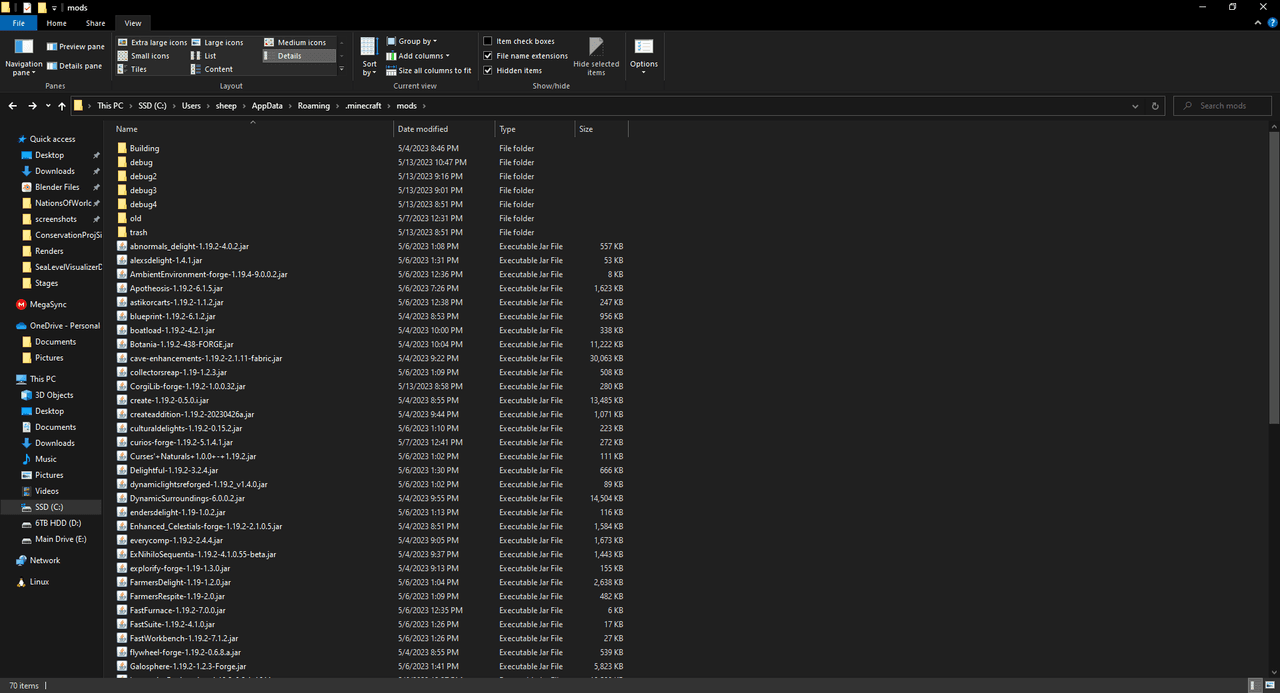
Task: Click the Up directory arrow
Action: (x=62, y=106)
